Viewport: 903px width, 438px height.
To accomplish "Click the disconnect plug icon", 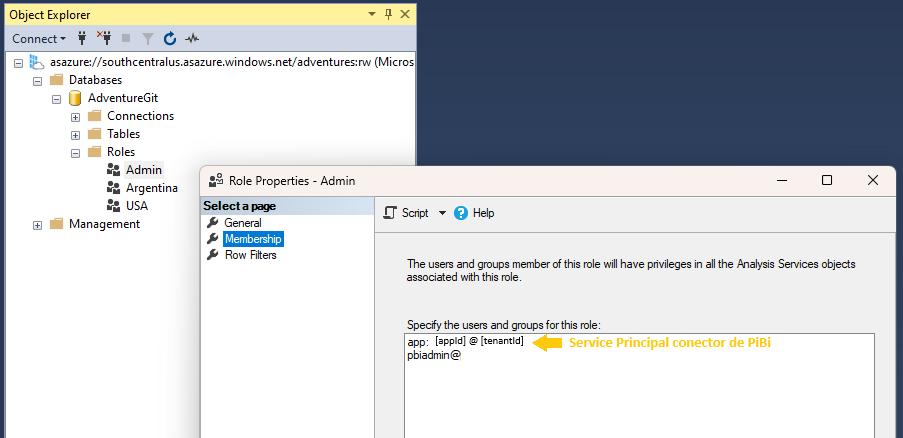I will coord(104,39).
